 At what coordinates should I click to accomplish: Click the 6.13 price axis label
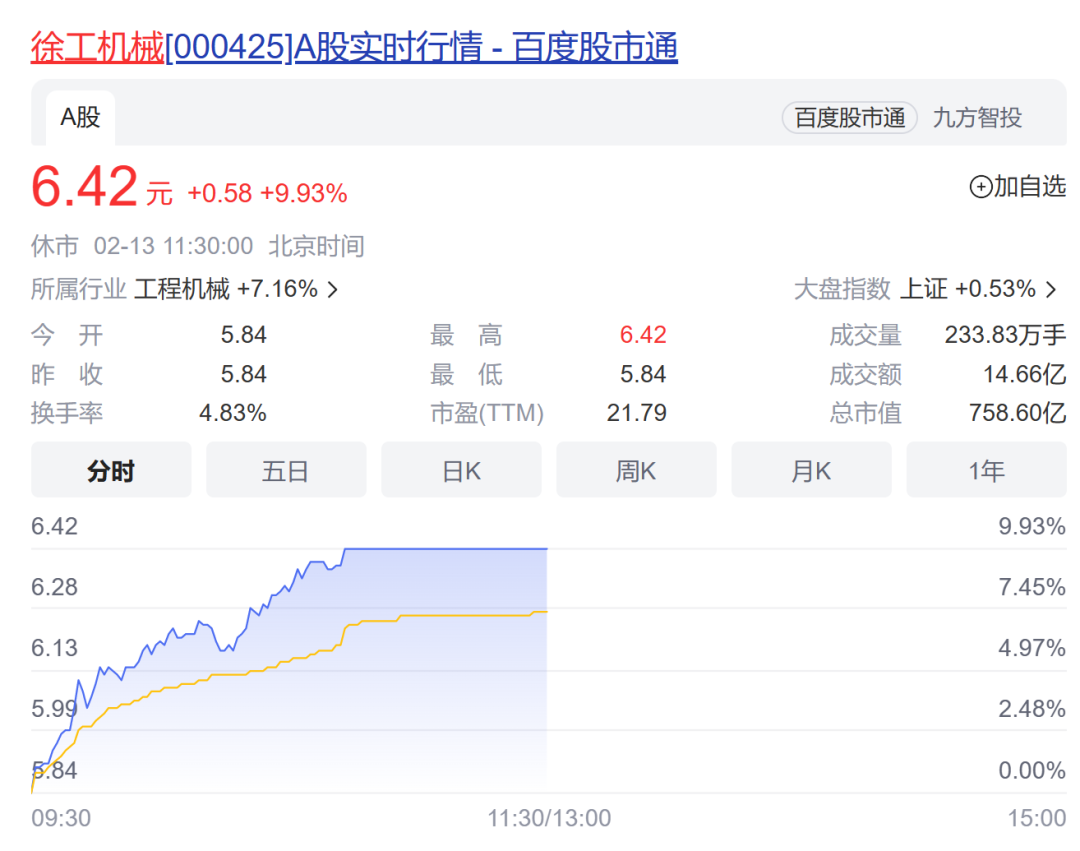[x=54, y=648]
